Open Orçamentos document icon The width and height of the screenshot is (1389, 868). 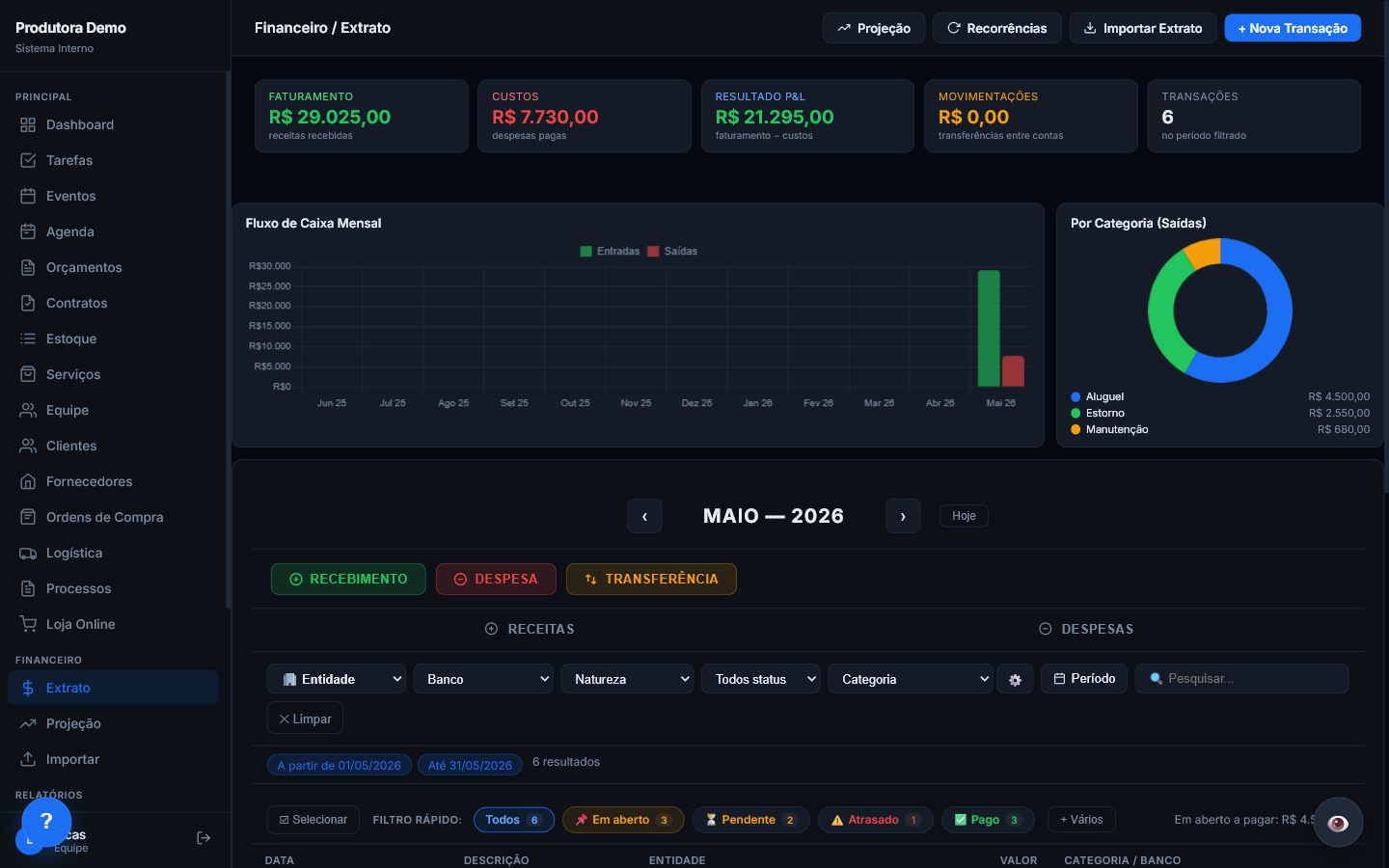[28, 267]
